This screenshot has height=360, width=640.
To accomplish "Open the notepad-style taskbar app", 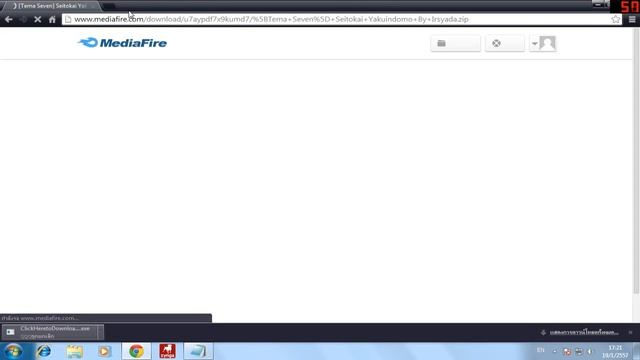I will pyautogui.click(x=198, y=351).
